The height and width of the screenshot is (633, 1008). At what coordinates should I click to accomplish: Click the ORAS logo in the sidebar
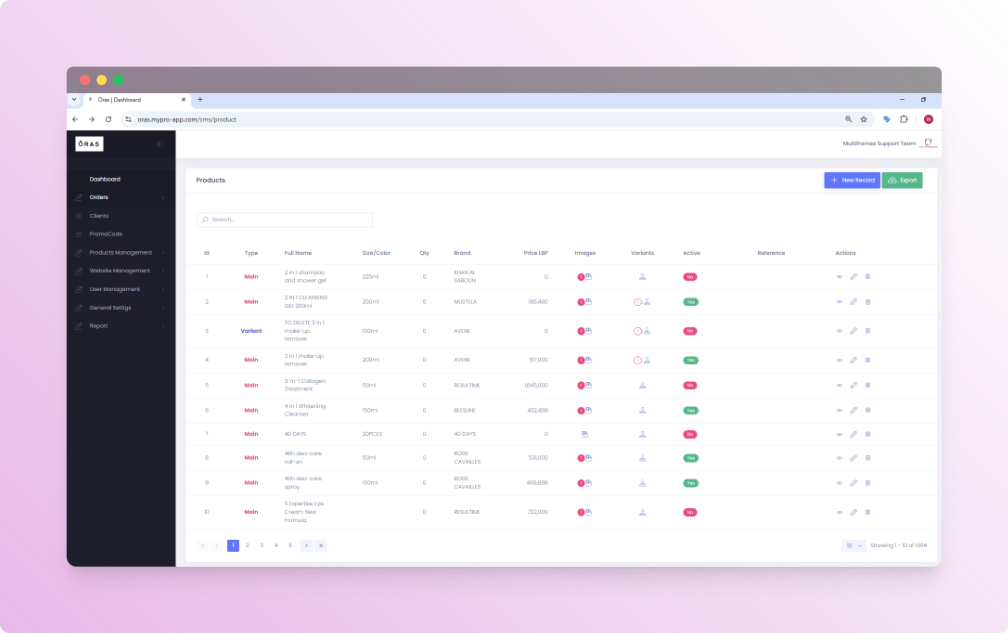tap(89, 143)
